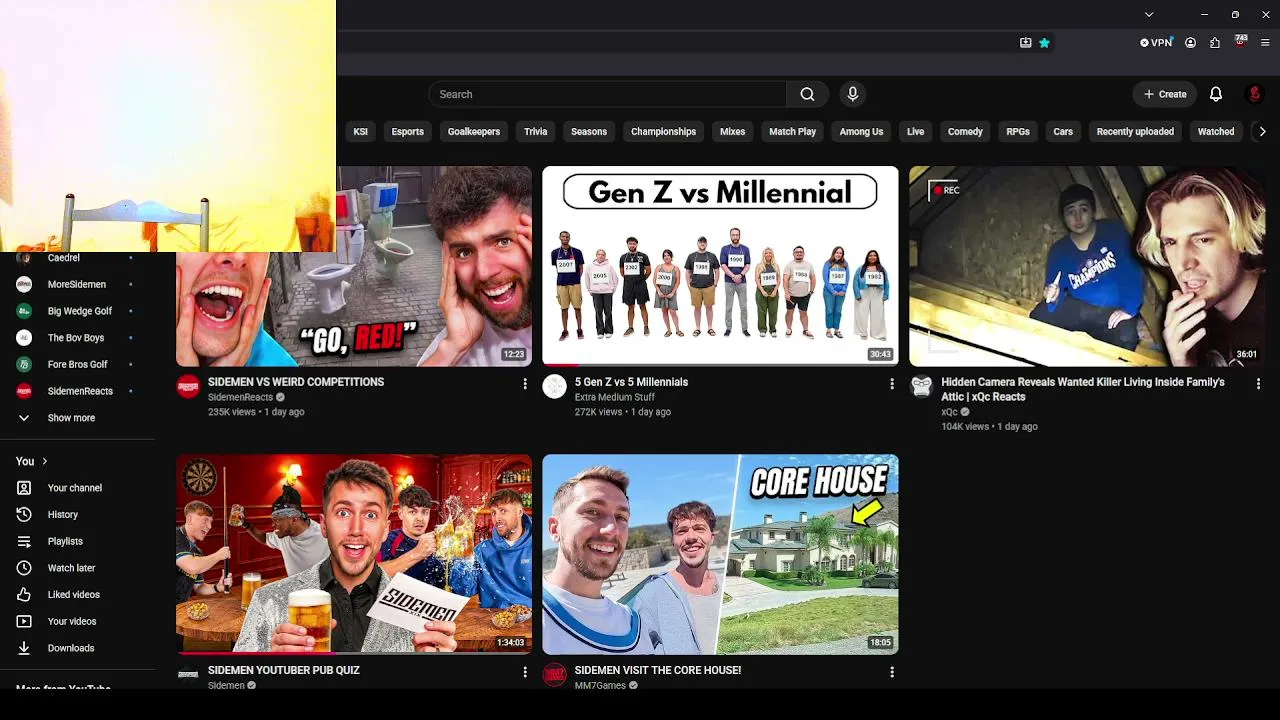Open options menu for SIDEMEN VS WEIRD COMPETITIONS

point(525,383)
